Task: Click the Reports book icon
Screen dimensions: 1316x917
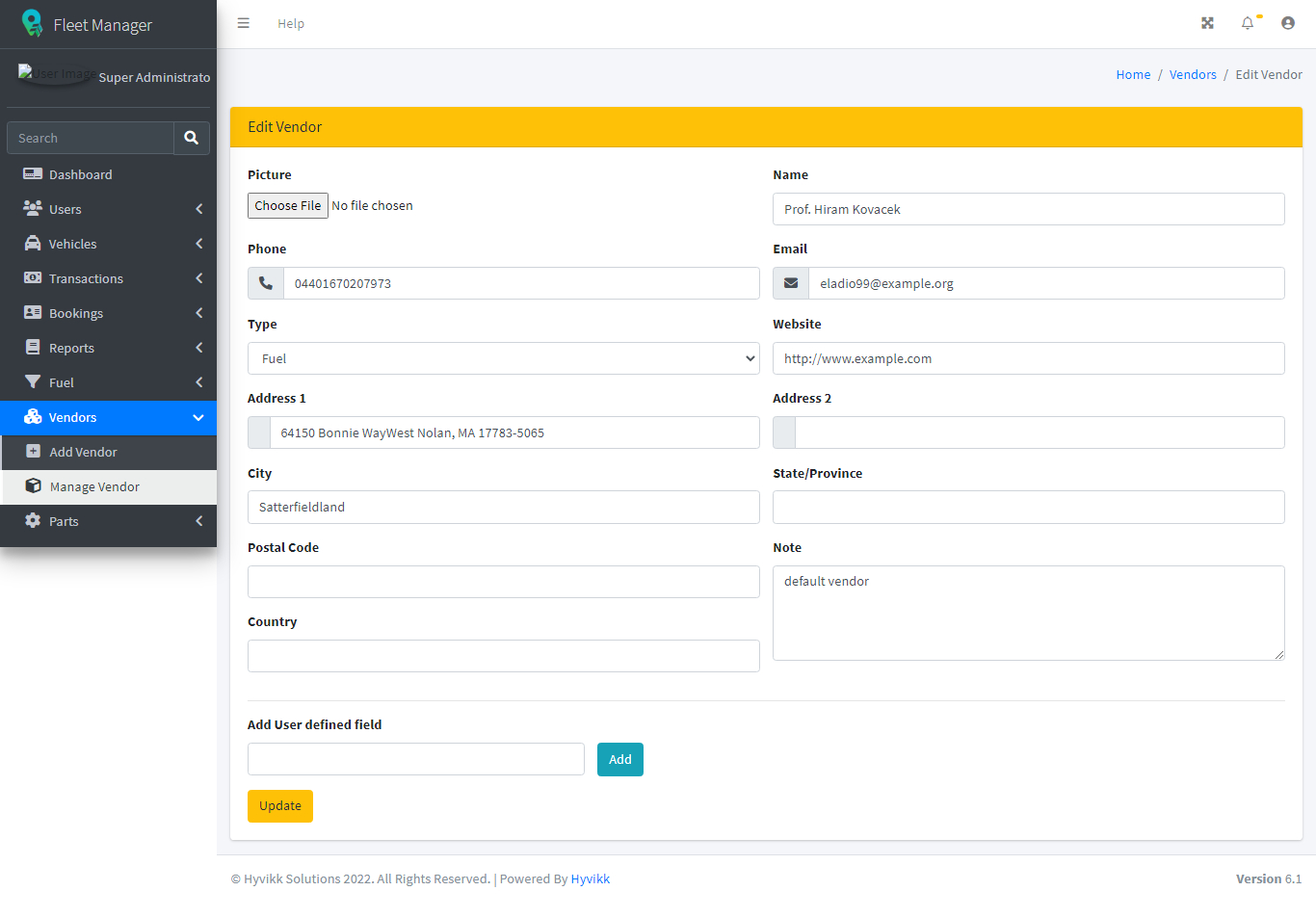Action: tap(33, 348)
